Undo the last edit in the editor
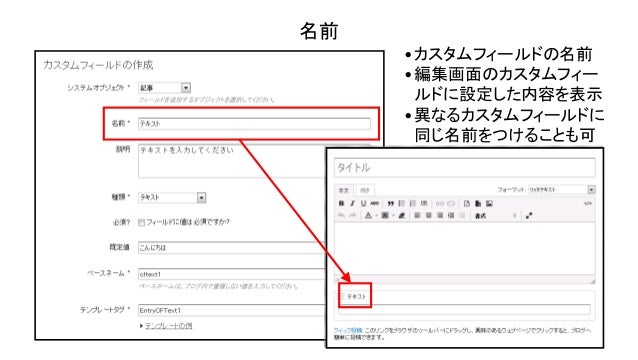638x360 pixels. [x=341, y=216]
